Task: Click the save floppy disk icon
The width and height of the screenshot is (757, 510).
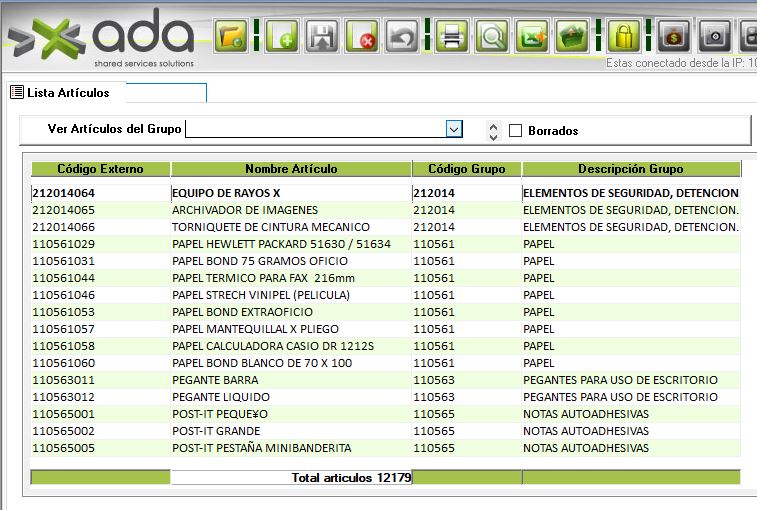Action: pos(323,37)
